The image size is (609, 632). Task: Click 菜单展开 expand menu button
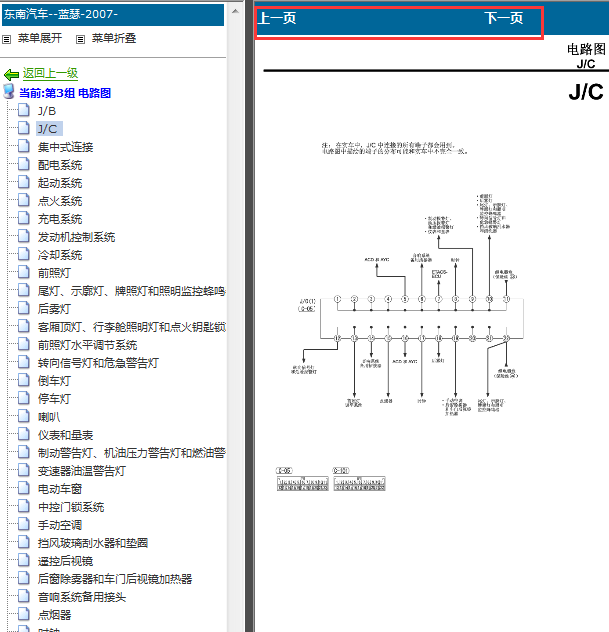point(40,38)
